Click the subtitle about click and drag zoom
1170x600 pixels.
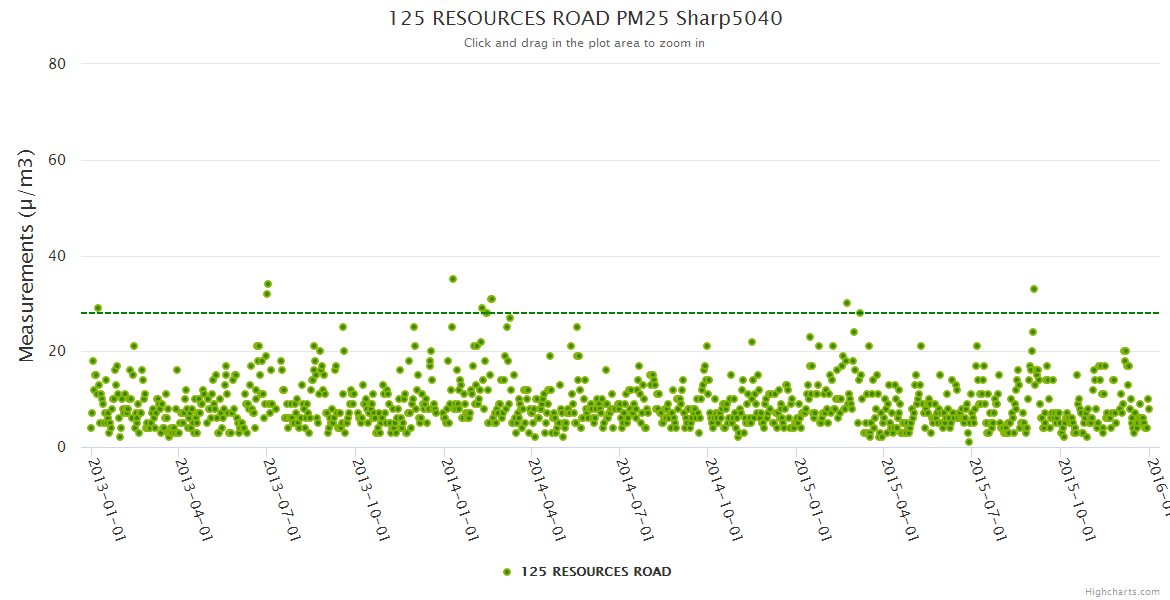[584, 43]
